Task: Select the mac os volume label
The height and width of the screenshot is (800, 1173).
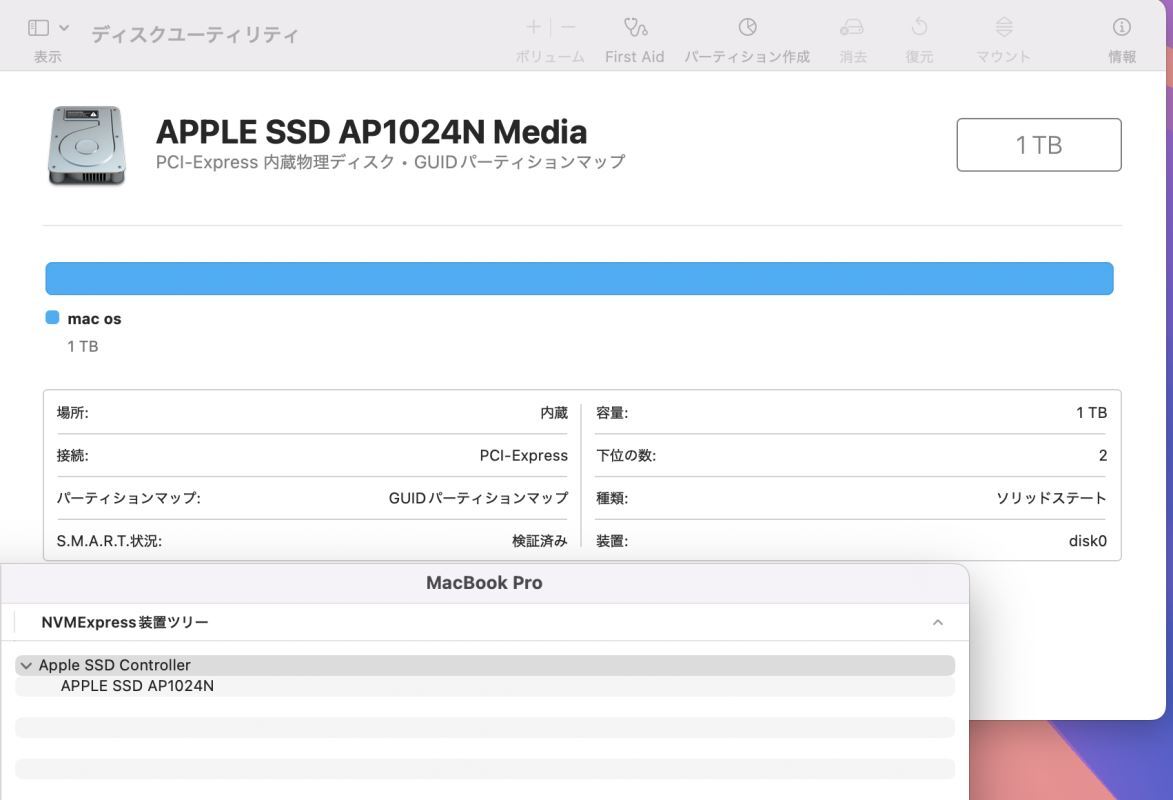Action: (94, 318)
